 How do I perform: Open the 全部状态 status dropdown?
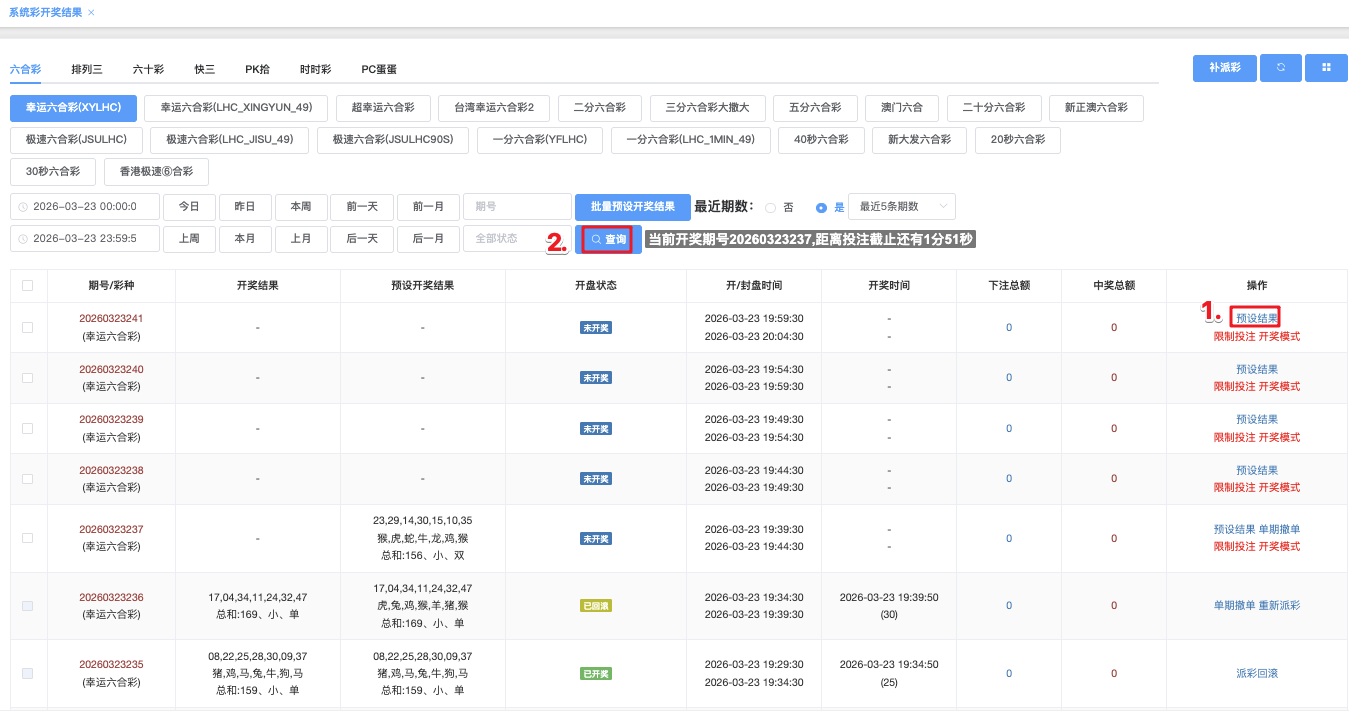tap(516, 239)
